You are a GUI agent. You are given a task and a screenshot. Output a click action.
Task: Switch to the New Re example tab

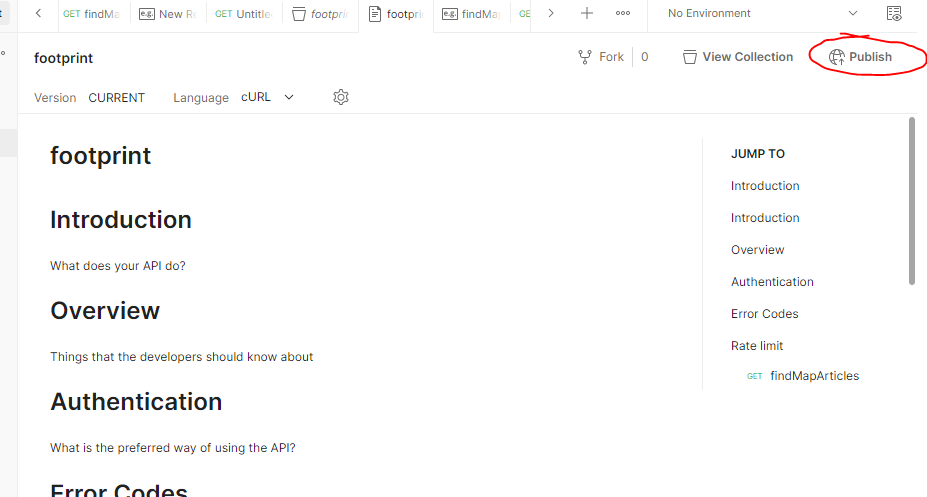167,14
